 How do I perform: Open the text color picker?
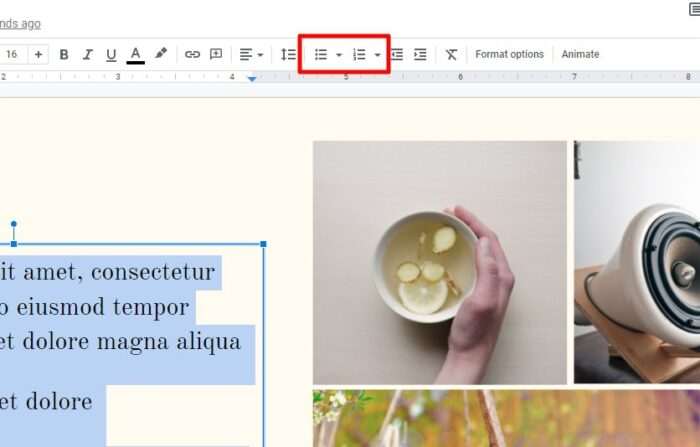[x=135, y=55]
